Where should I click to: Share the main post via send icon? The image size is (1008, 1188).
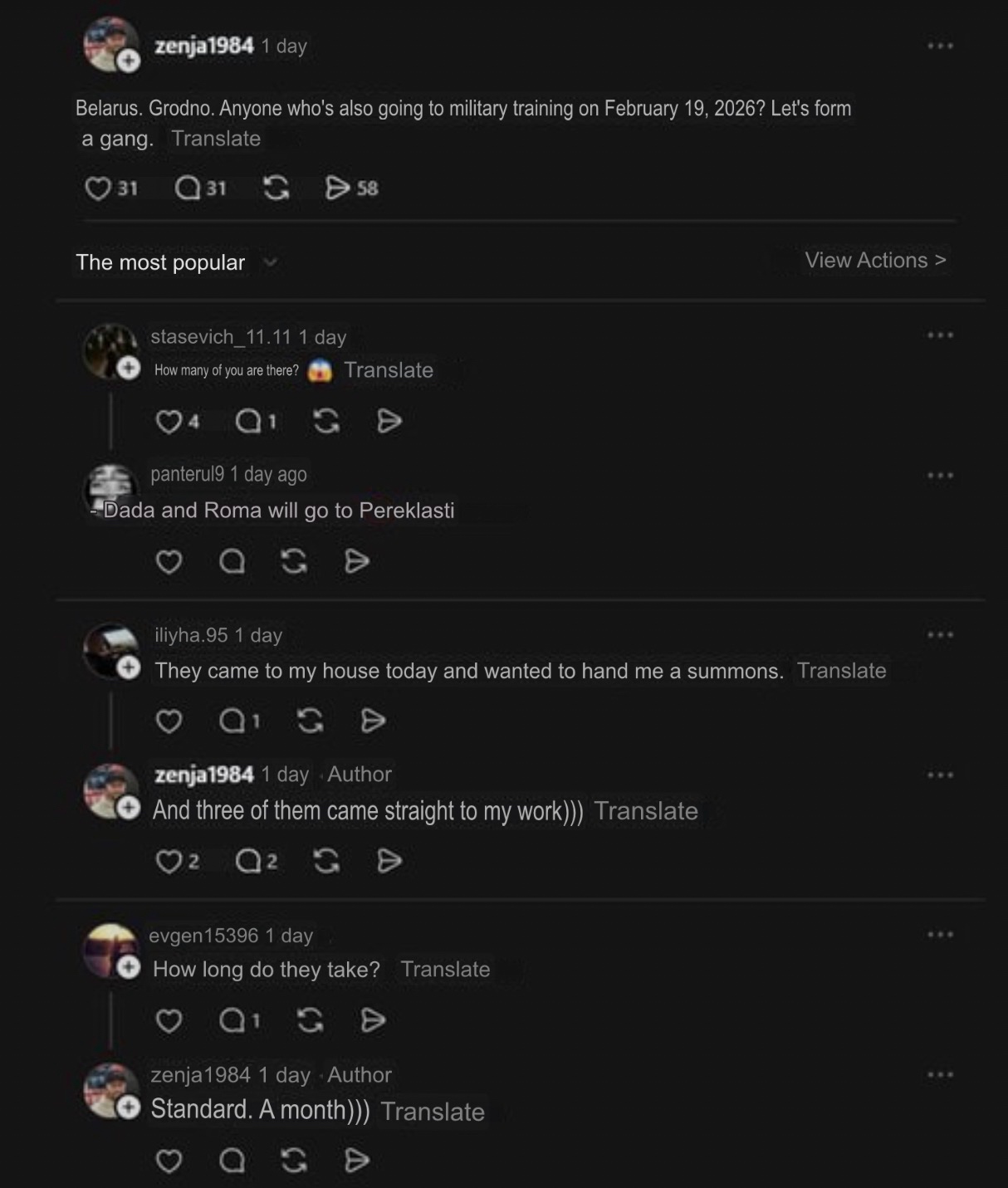338,188
